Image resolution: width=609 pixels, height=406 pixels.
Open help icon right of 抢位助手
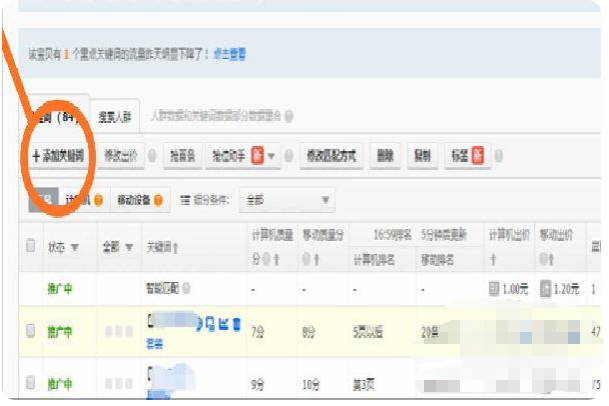tap(289, 156)
